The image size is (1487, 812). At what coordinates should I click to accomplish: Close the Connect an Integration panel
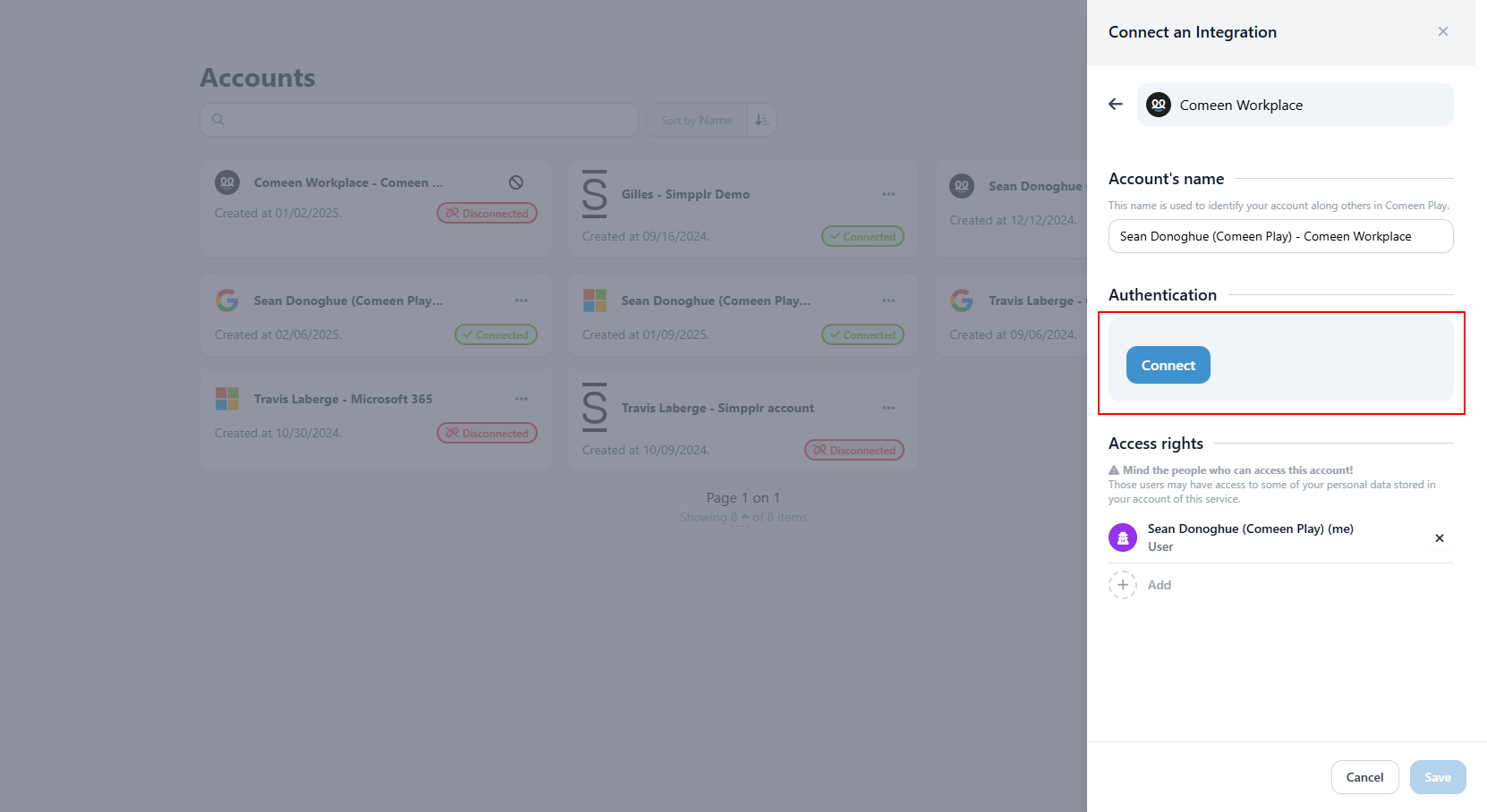pos(1442,31)
